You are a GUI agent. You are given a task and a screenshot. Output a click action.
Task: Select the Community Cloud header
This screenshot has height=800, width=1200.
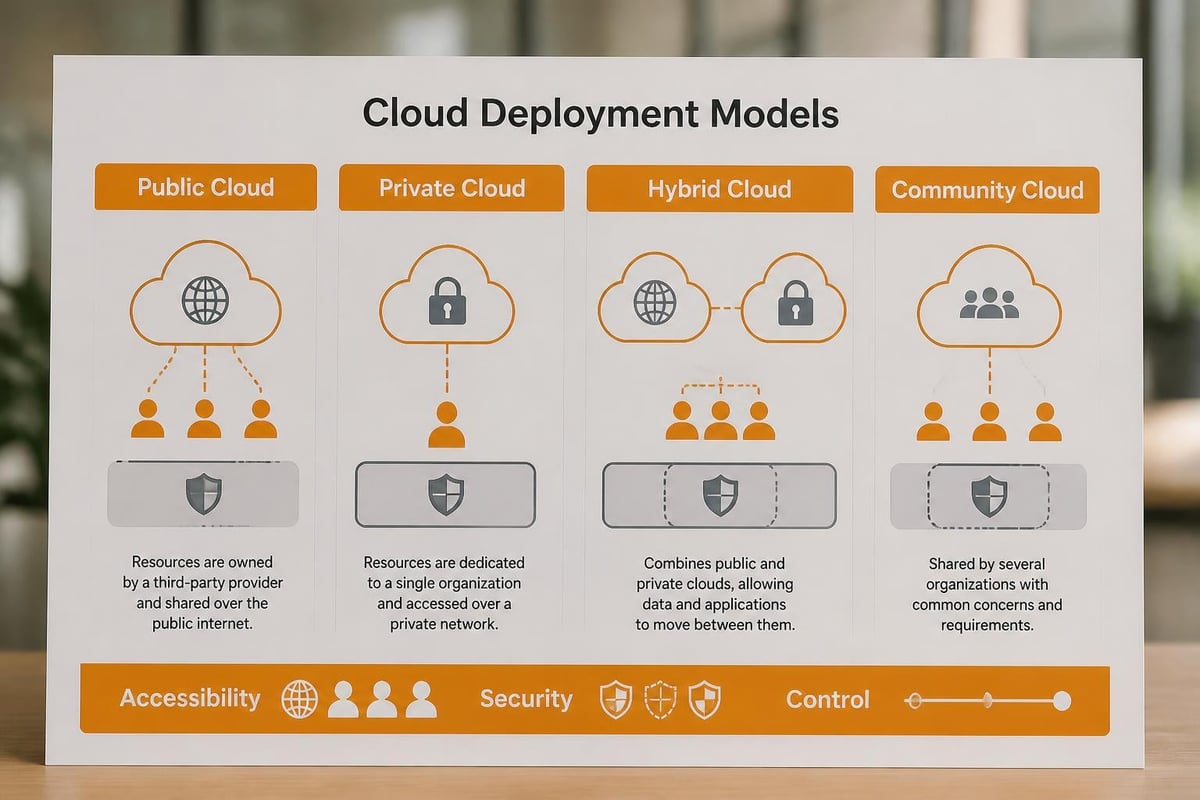coord(987,190)
